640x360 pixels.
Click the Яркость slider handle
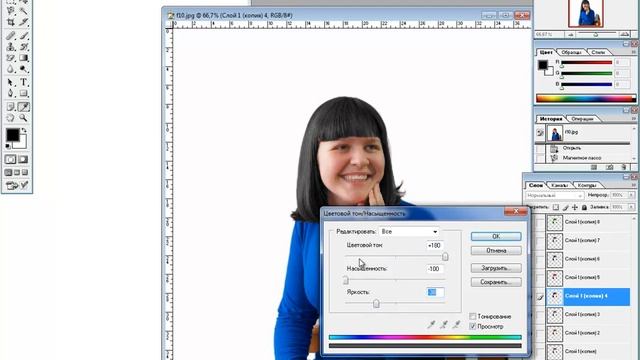(x=376, y=303)
